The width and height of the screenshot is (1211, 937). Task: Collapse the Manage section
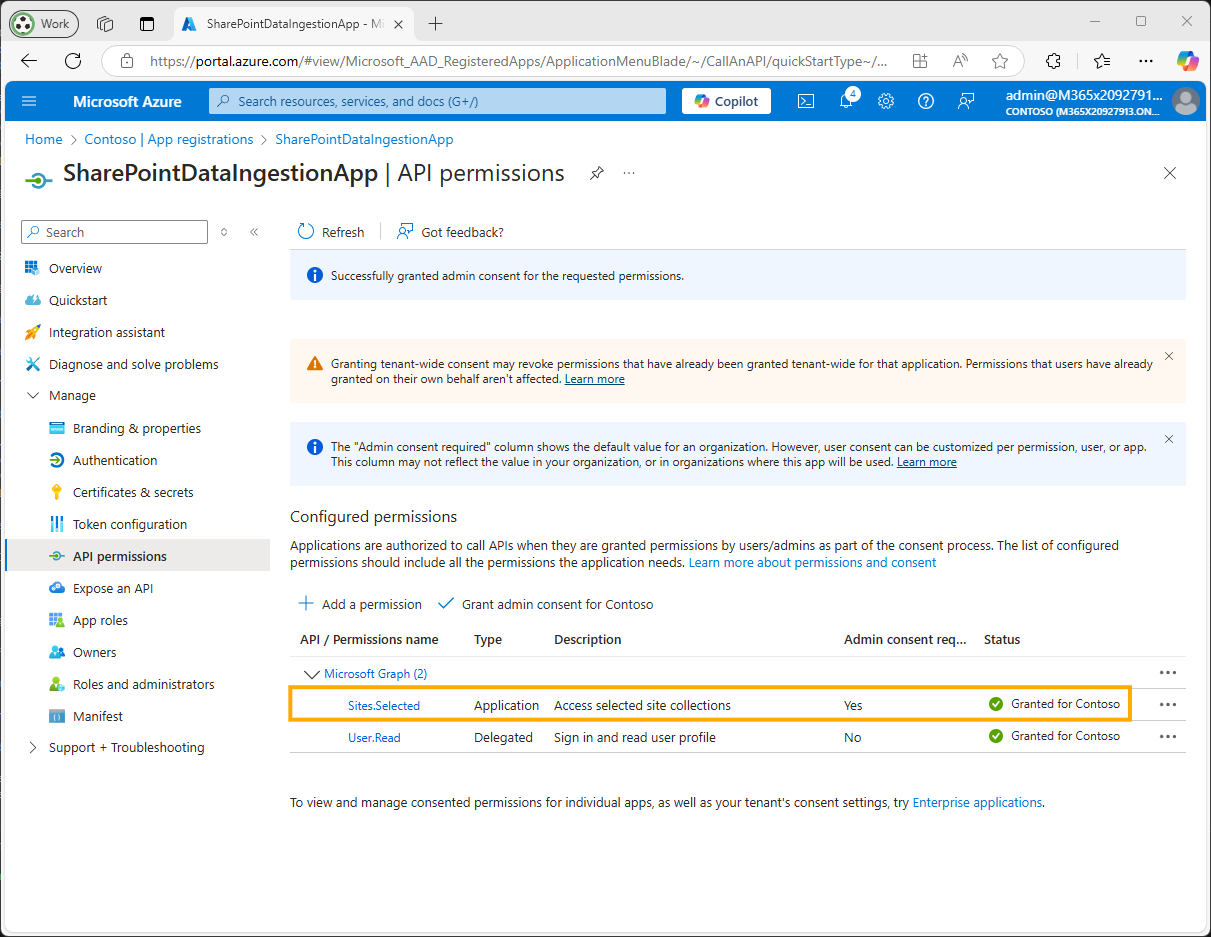tap(32, 396)
